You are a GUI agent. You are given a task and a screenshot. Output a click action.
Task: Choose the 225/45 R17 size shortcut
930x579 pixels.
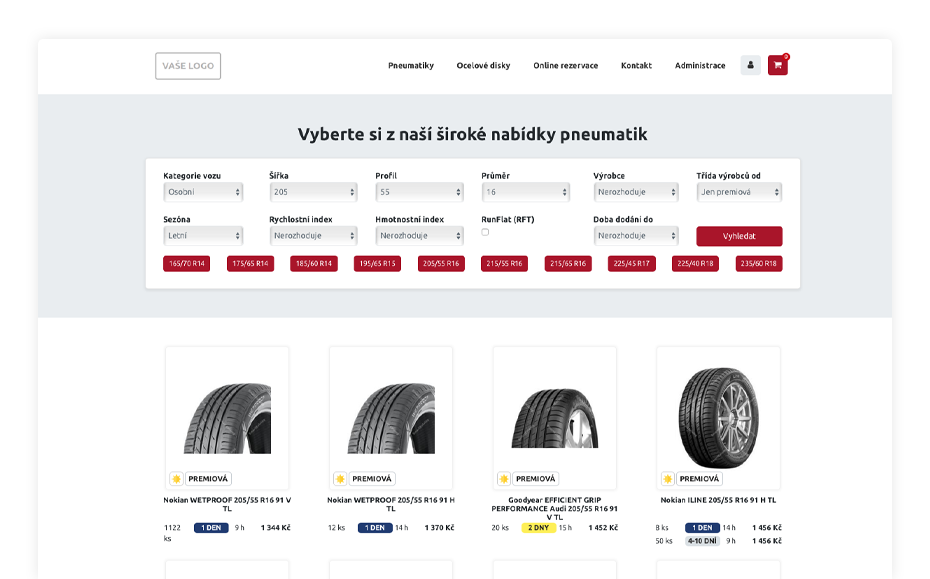tap(631, 264)
